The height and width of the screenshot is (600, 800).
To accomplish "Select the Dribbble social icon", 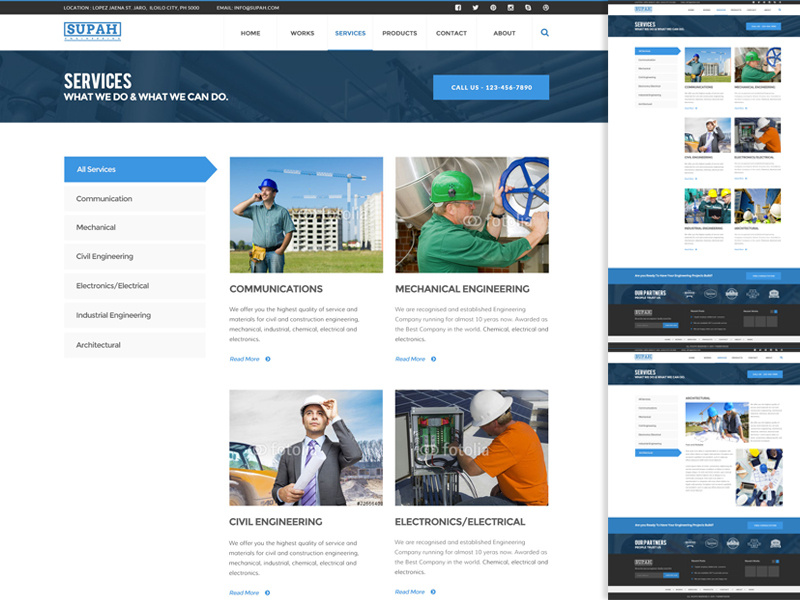I will (546, 8).
